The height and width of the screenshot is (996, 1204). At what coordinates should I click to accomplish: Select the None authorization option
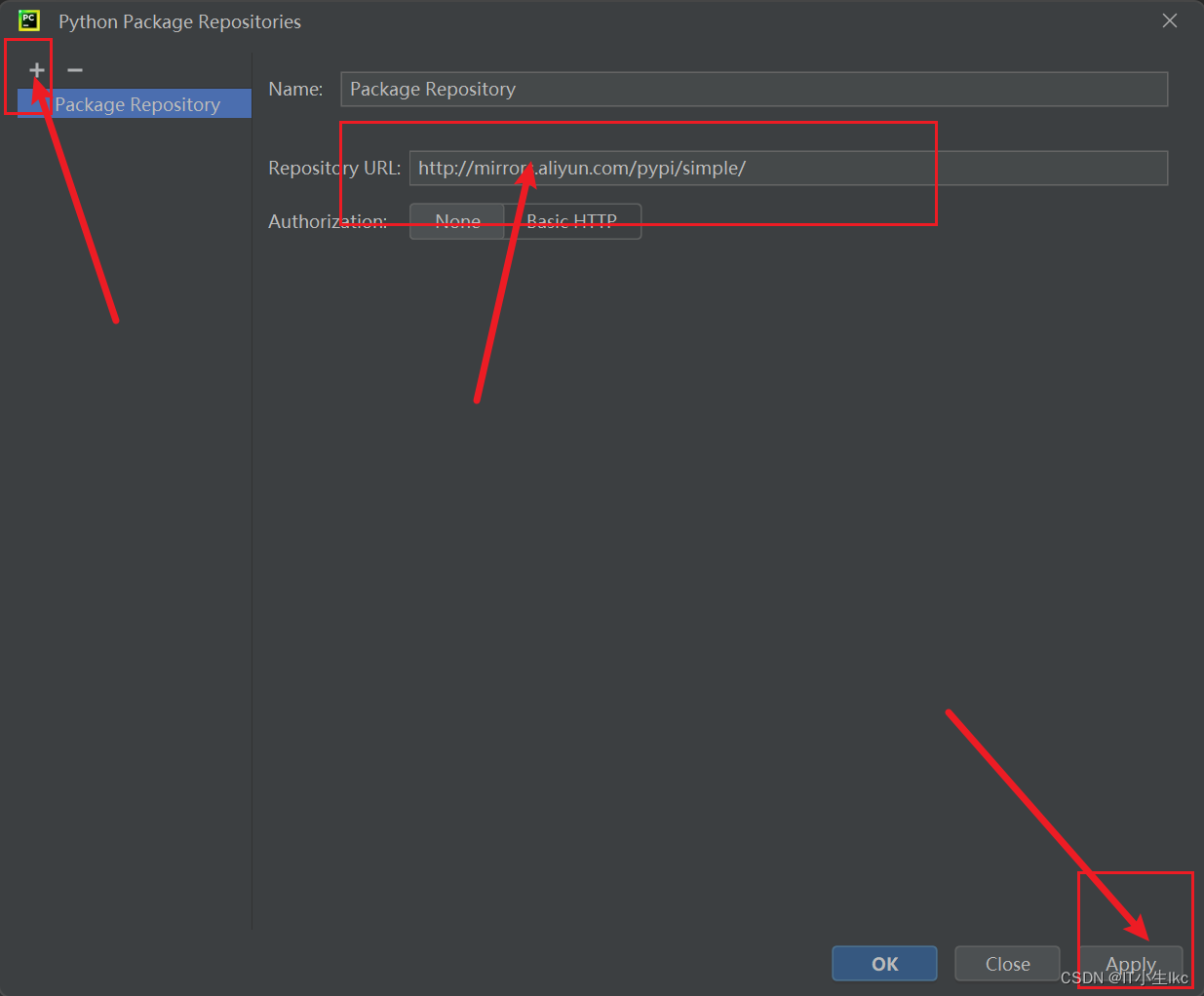coord(456,221)
